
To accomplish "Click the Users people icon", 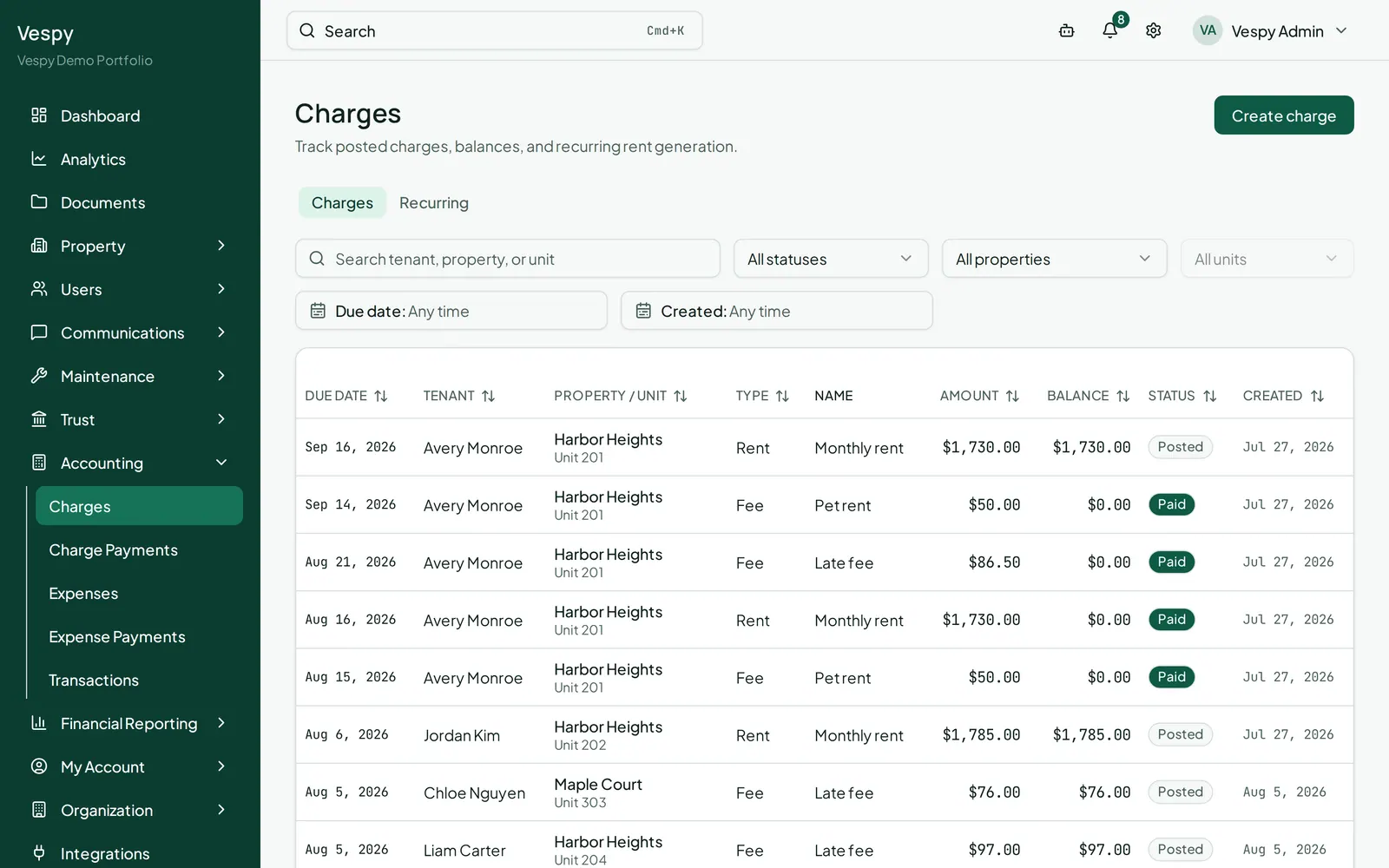I will pyautogui.click(x=39, y=289).
